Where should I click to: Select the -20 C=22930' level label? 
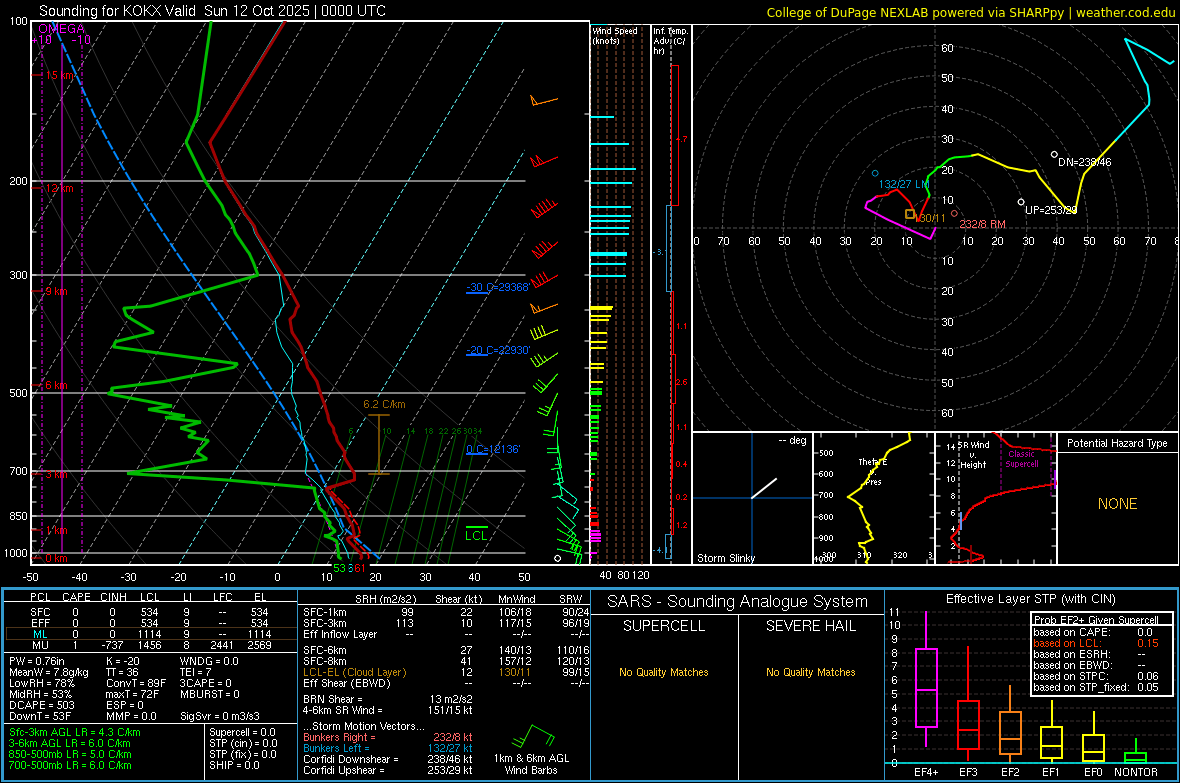(x=498, y=350)
